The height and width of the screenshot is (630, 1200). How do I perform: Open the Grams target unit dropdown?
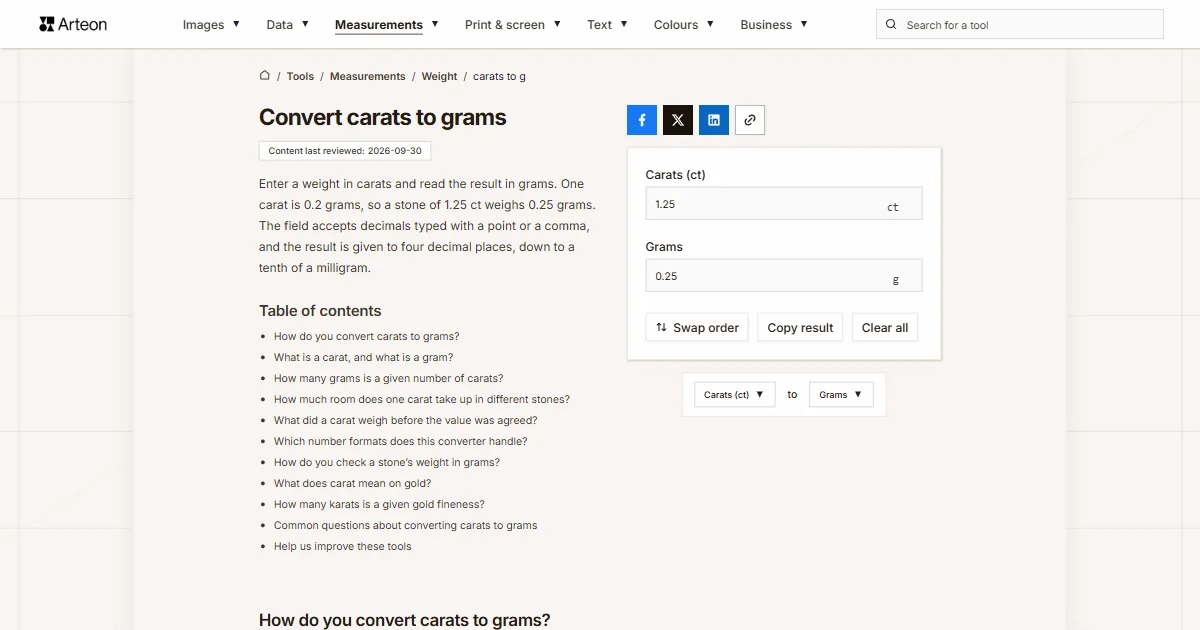pos(841,395)
